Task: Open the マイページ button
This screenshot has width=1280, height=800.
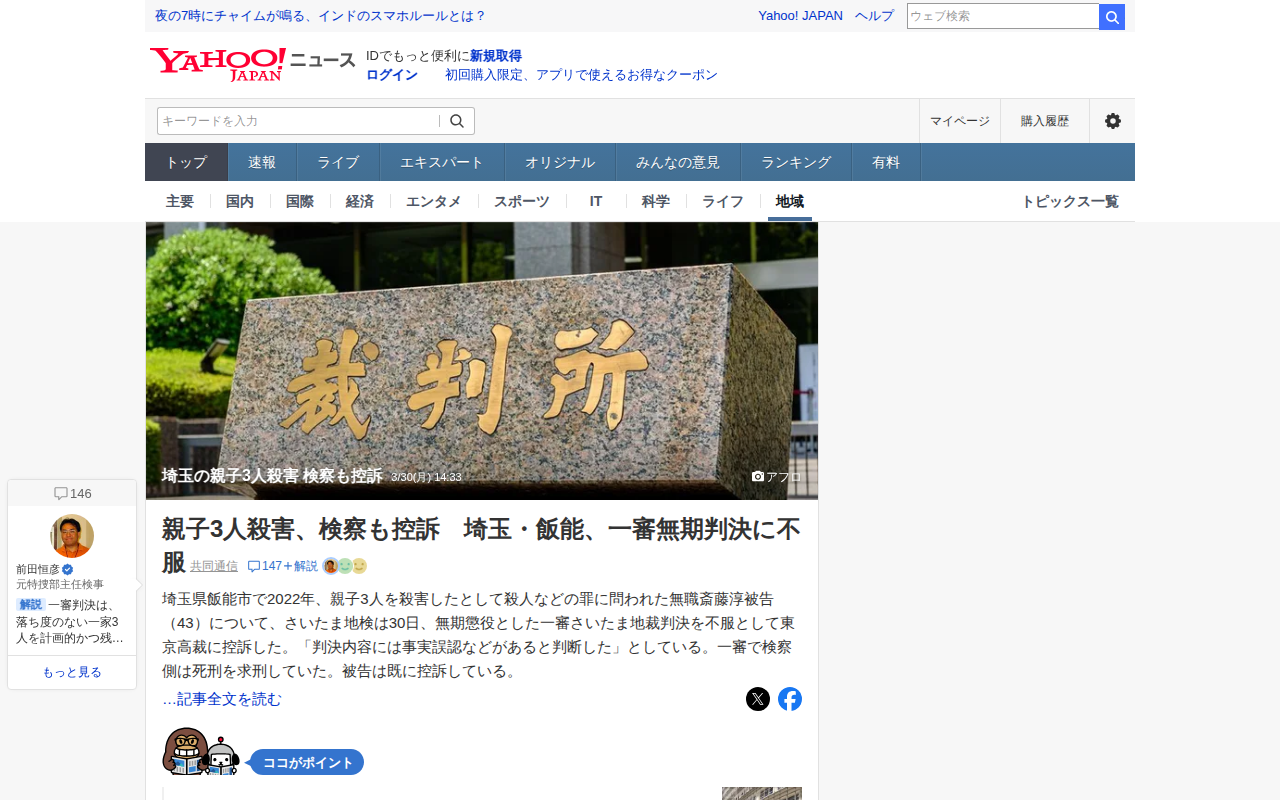Action: click(960, 121)
